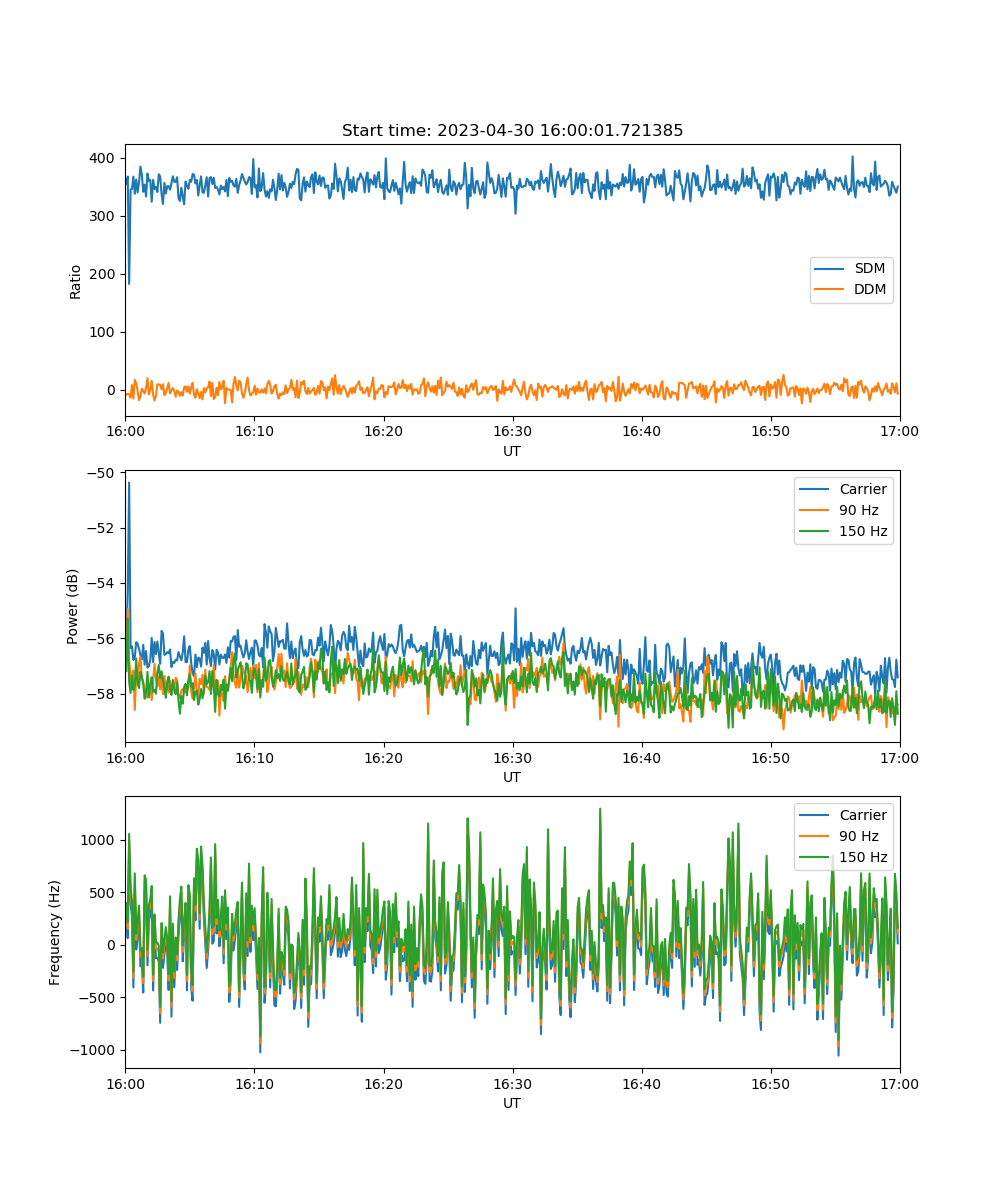Click the SDM dip near 16:00
This screenshot has height=1200, width=1000.
[x=128, y=281]
